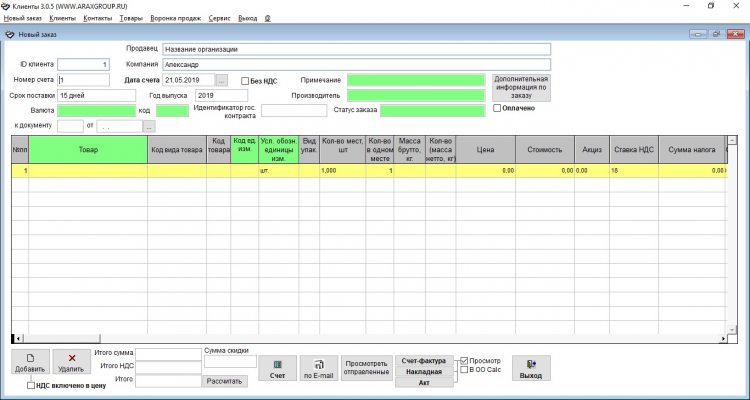
Task: Click the green Примечание input field
Action: tap(416, 80)
